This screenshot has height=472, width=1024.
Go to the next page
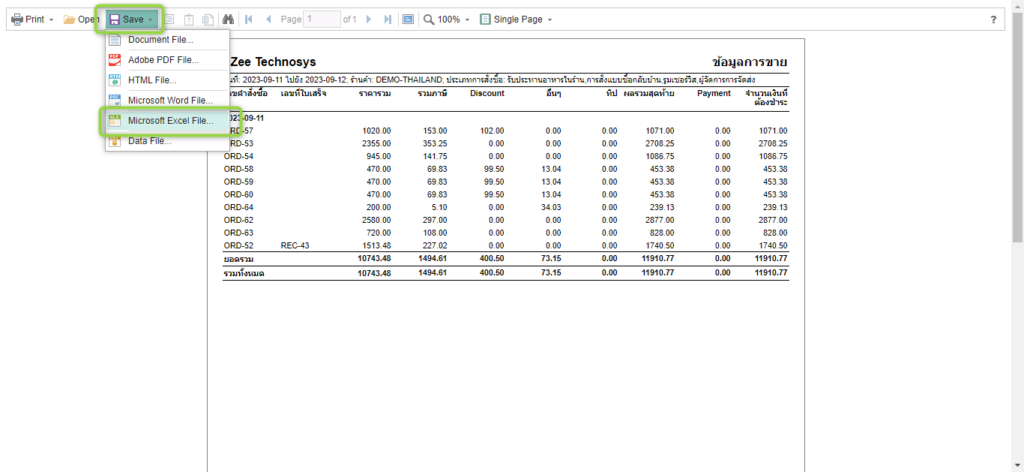click(369, 20)
